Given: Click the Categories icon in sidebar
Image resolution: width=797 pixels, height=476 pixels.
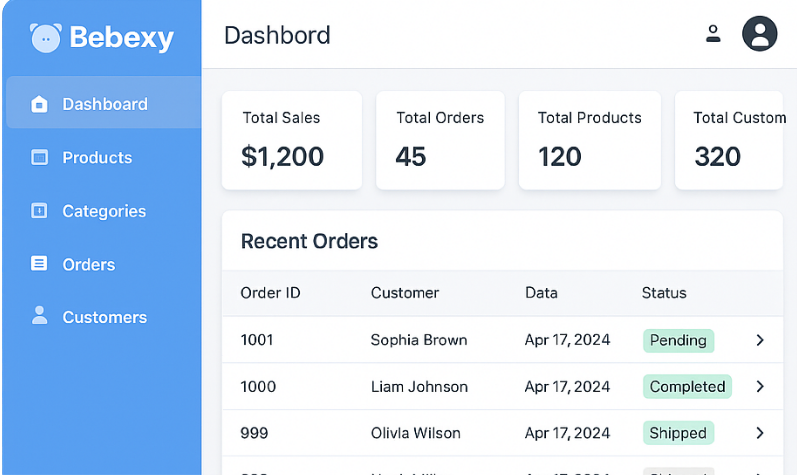Looking at the screenshot, I should (39, 211).
